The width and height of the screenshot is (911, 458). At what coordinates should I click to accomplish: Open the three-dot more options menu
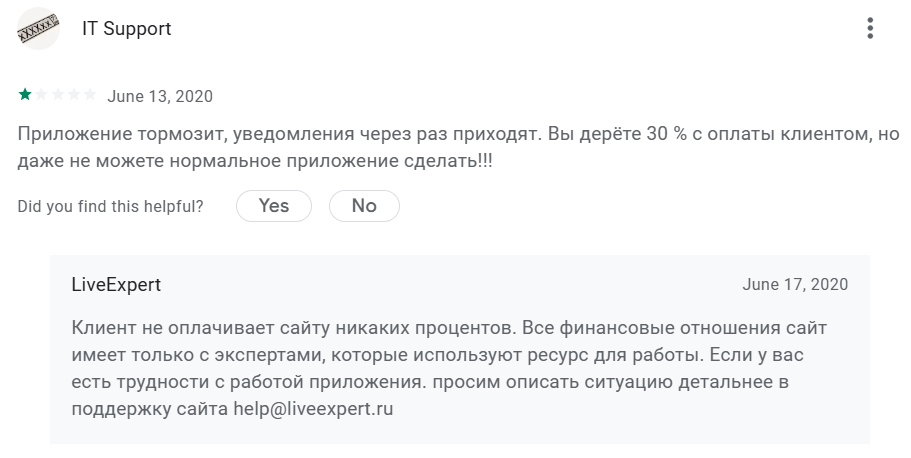pos(870,28)
